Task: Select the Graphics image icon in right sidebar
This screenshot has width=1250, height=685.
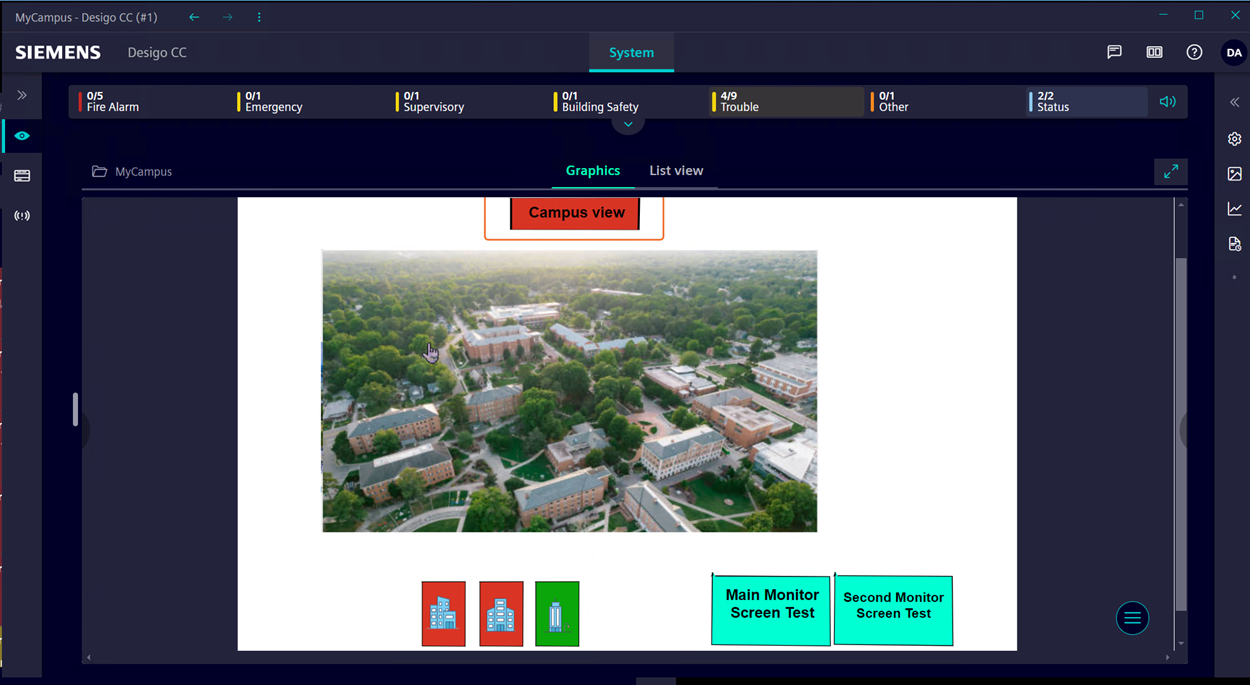Action: coord(1234,174)
